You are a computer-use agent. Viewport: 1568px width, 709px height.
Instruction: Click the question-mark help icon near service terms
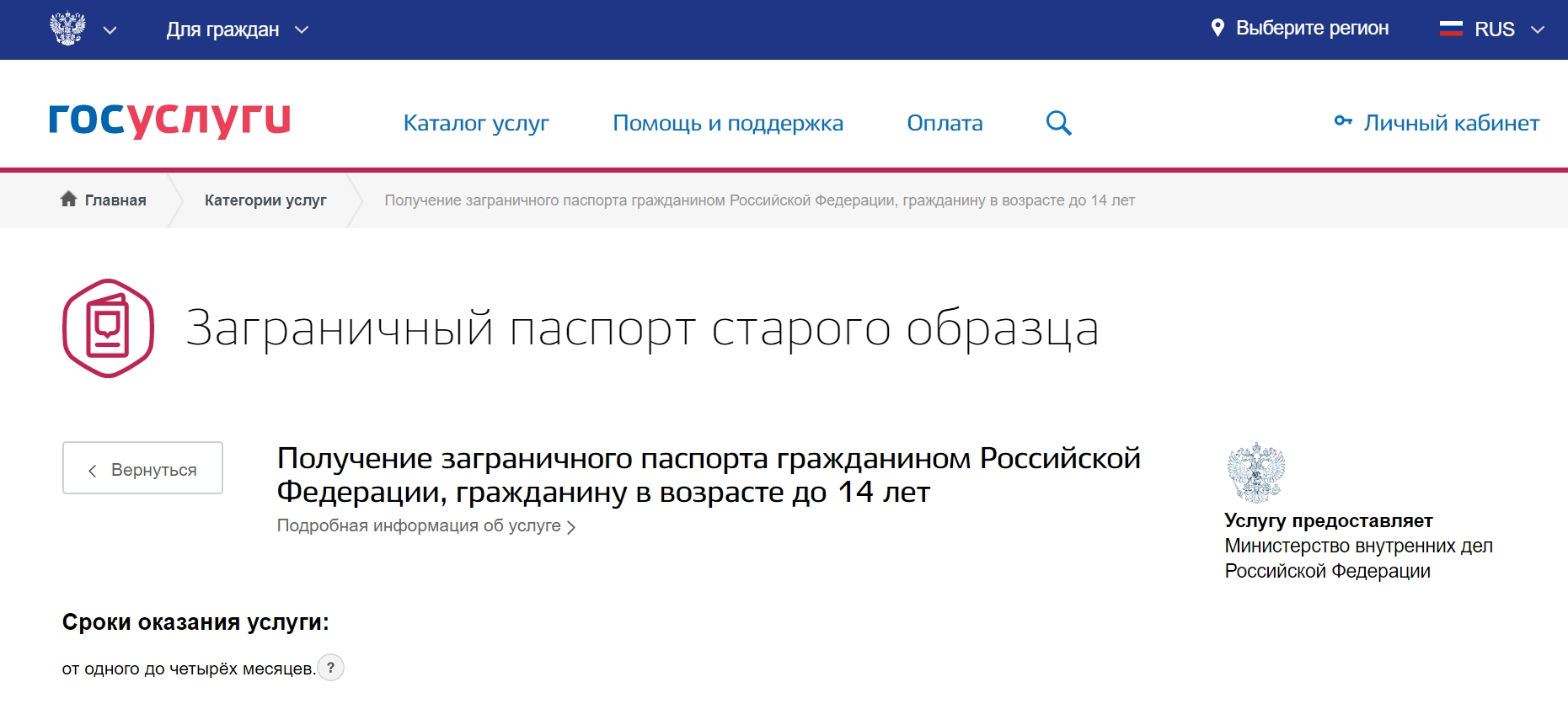(331, 668)
